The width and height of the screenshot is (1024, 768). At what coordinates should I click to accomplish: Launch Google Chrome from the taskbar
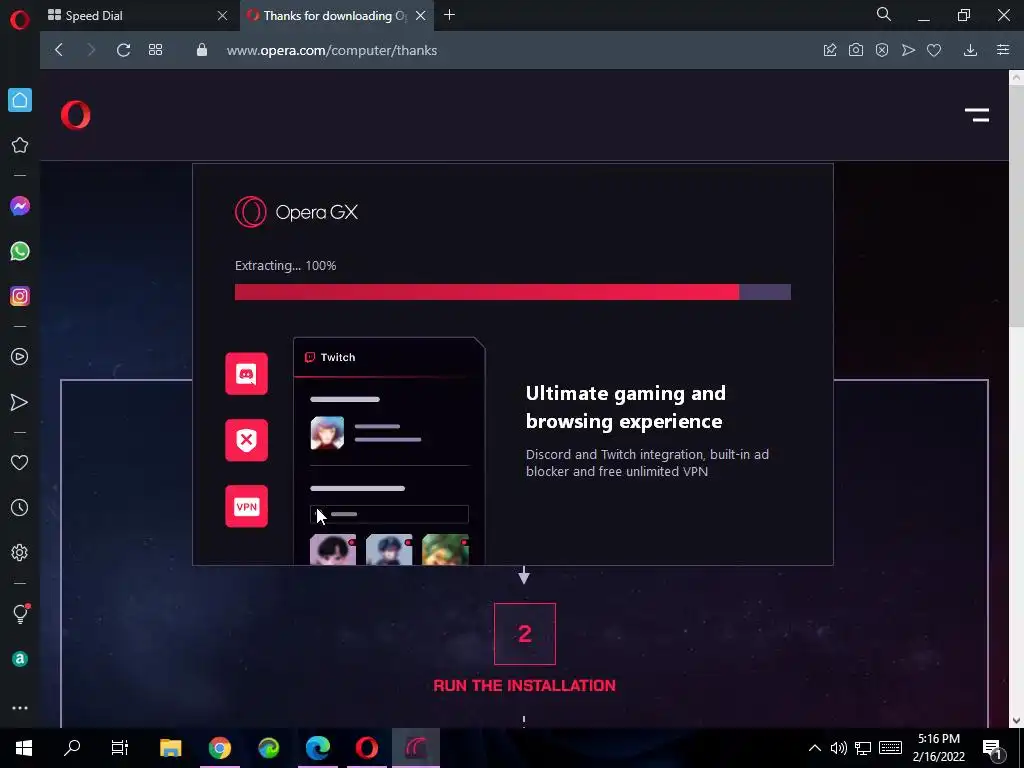(x=219, y=748)
